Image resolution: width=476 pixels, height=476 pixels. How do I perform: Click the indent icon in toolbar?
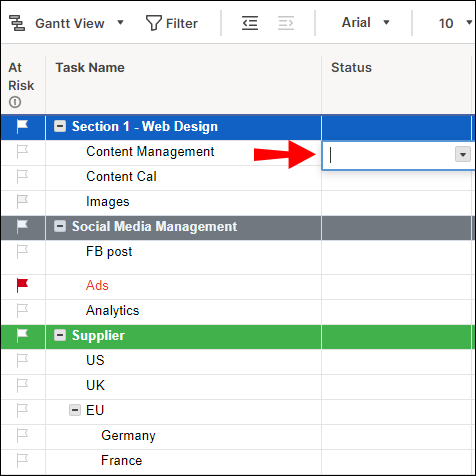coord(286,23)
